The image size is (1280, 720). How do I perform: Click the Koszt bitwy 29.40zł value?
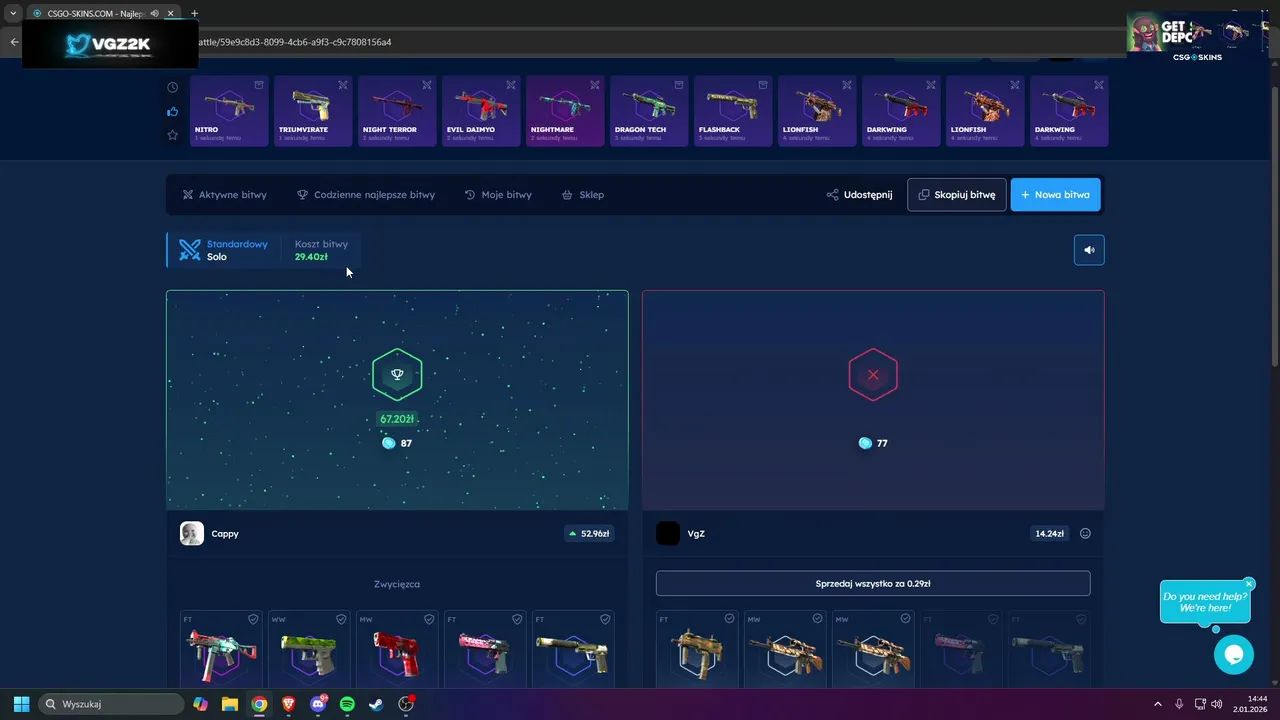click(311, 257)
